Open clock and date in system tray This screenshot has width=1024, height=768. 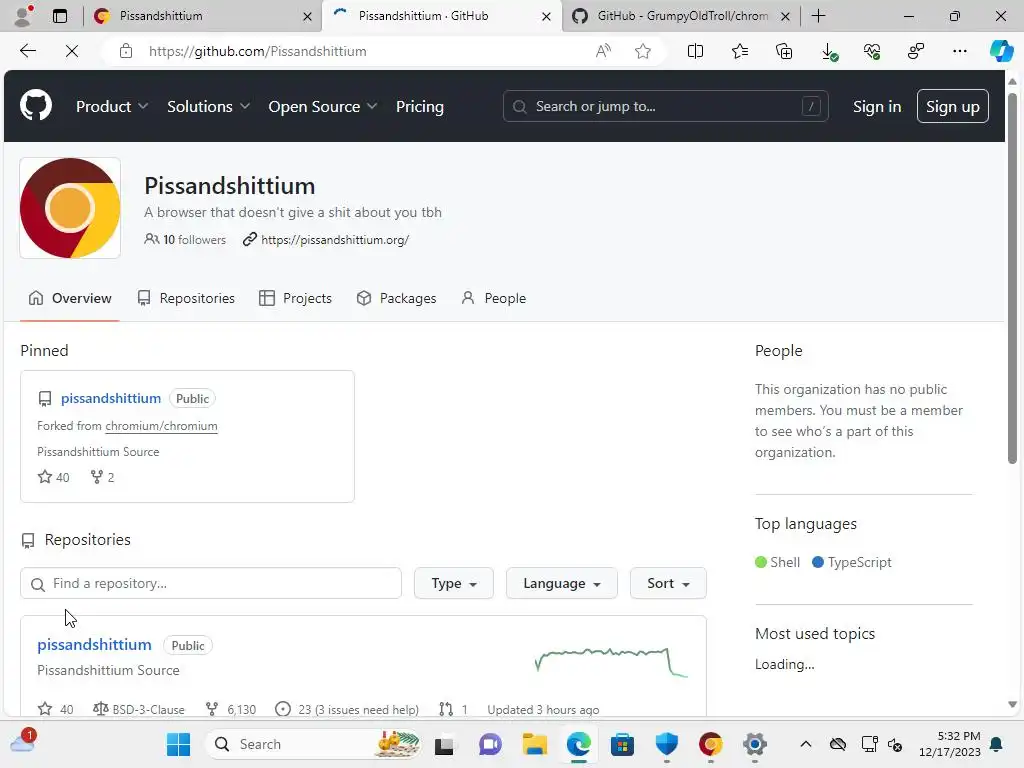pyautogui.click(x=950, y=744)
